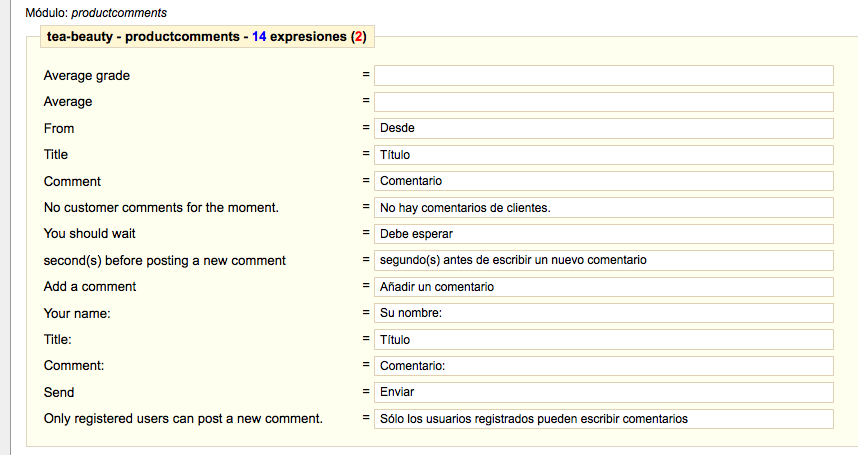
Task: Click the 'Añadir un comentario' input
Action: pos(603,287)
